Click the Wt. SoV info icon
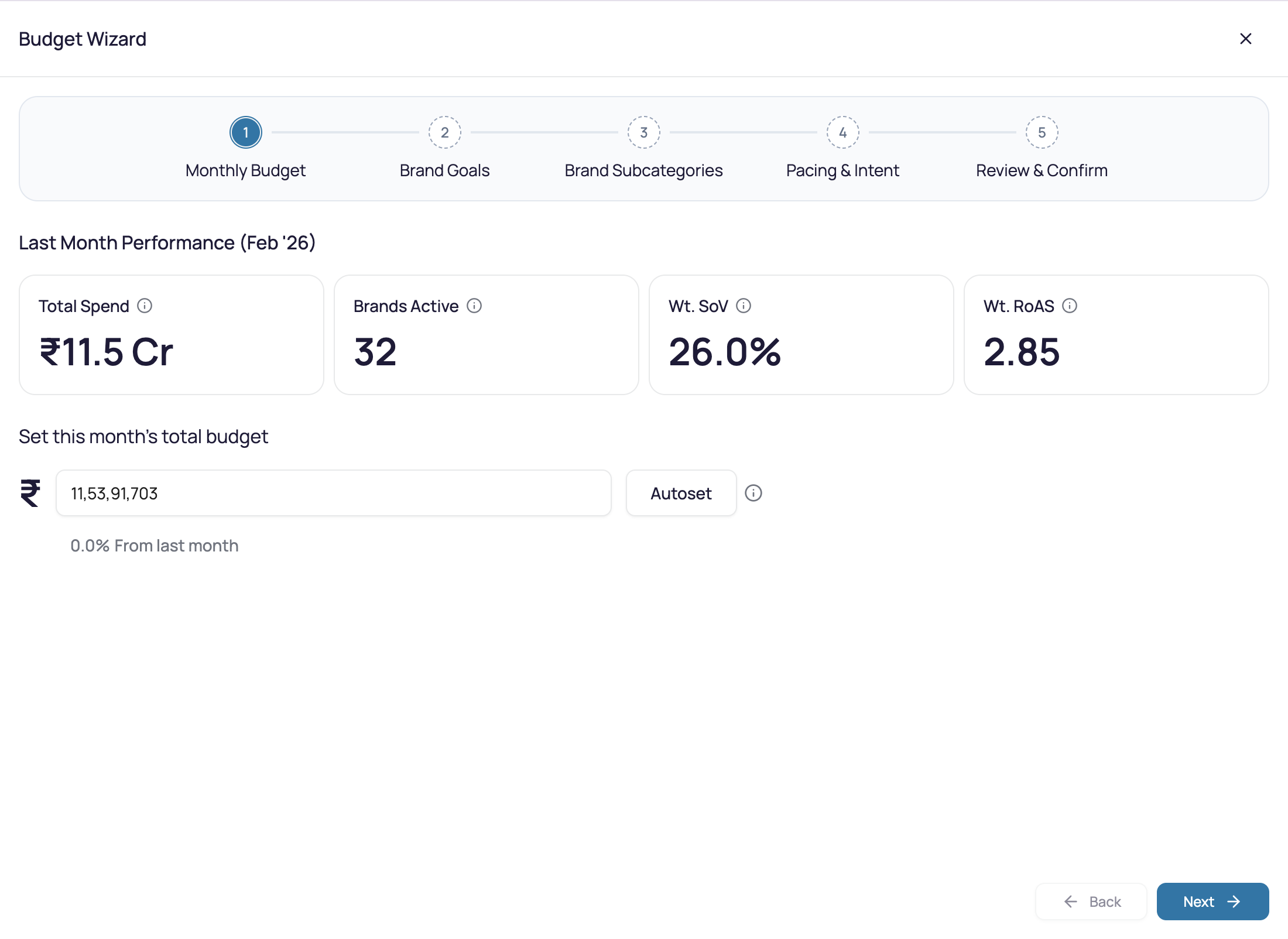The width and height of the screenshot is (1288, 939). pyautogui.click(x=744, y=306)
